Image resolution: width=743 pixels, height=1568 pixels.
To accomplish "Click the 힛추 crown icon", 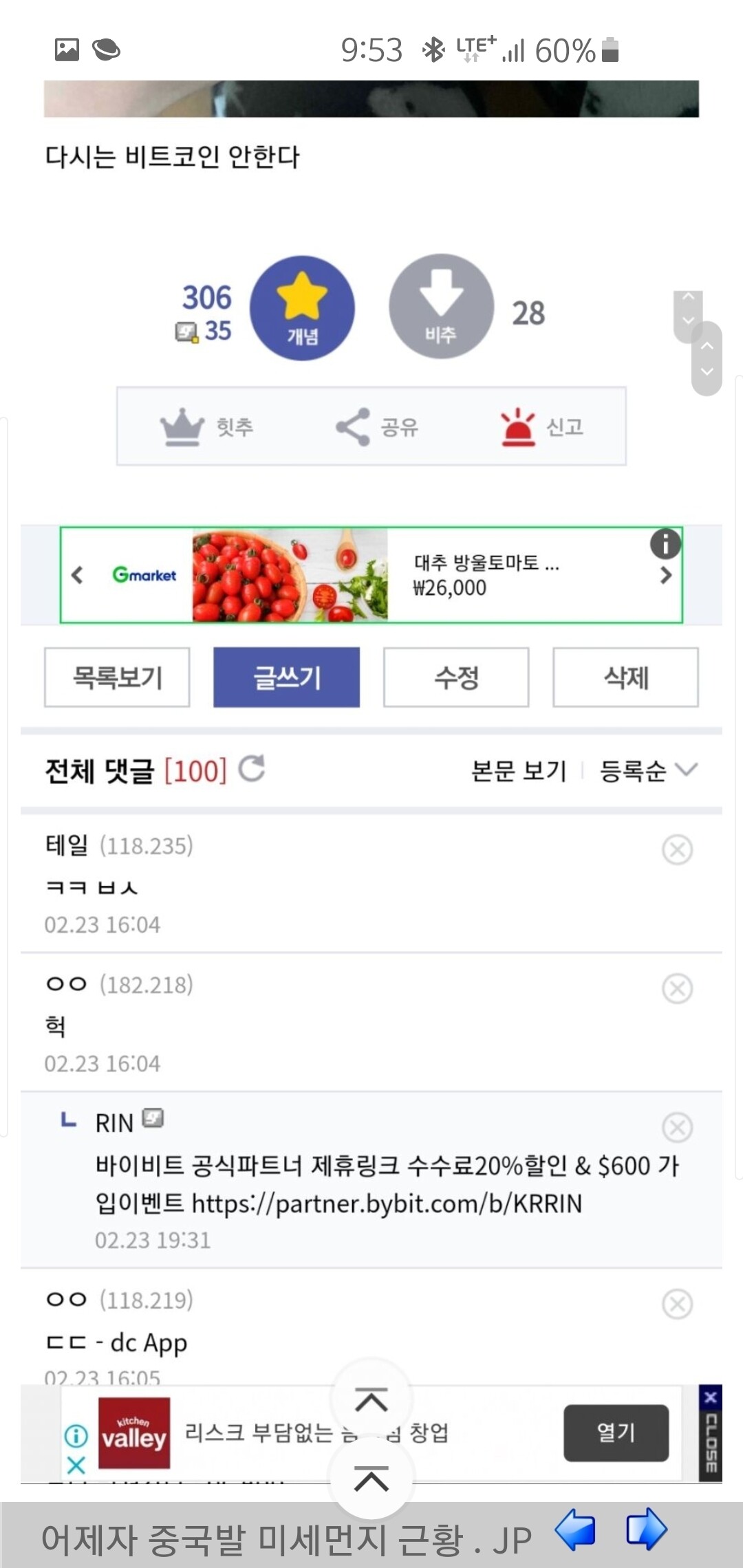I will (x=180, y=426).
